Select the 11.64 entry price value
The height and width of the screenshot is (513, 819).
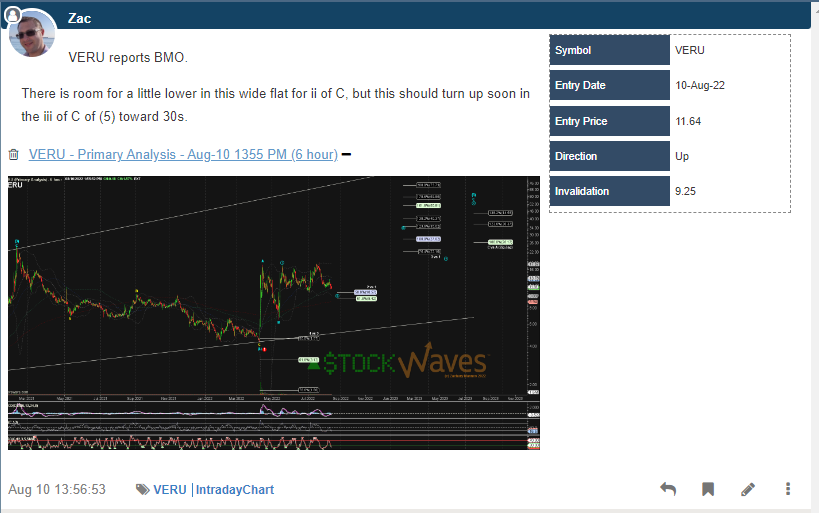pyautogui.click(x=688, y=121)
